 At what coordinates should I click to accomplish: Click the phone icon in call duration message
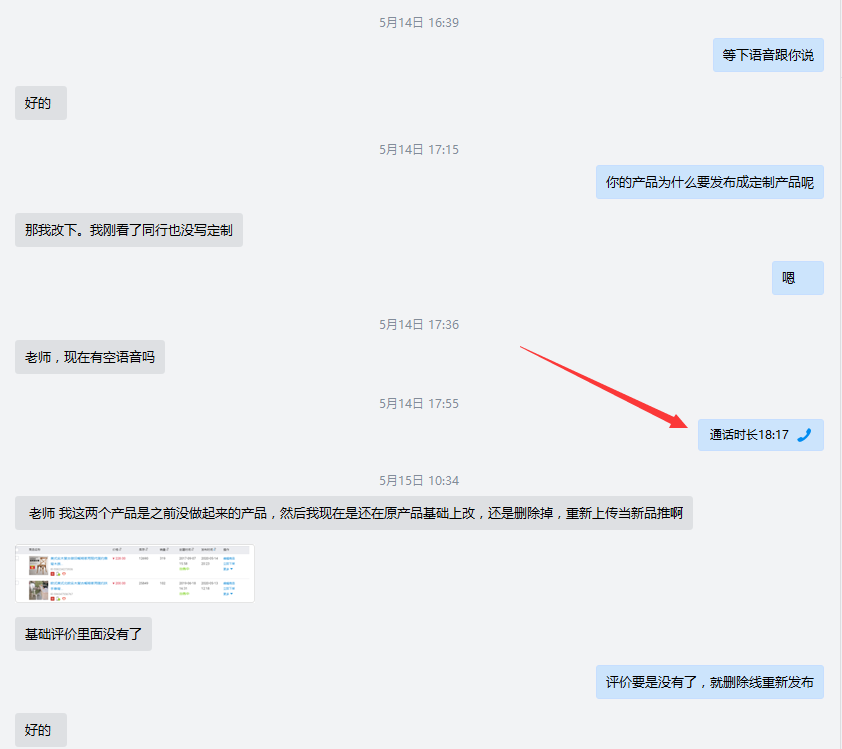[x=804, y=435]
